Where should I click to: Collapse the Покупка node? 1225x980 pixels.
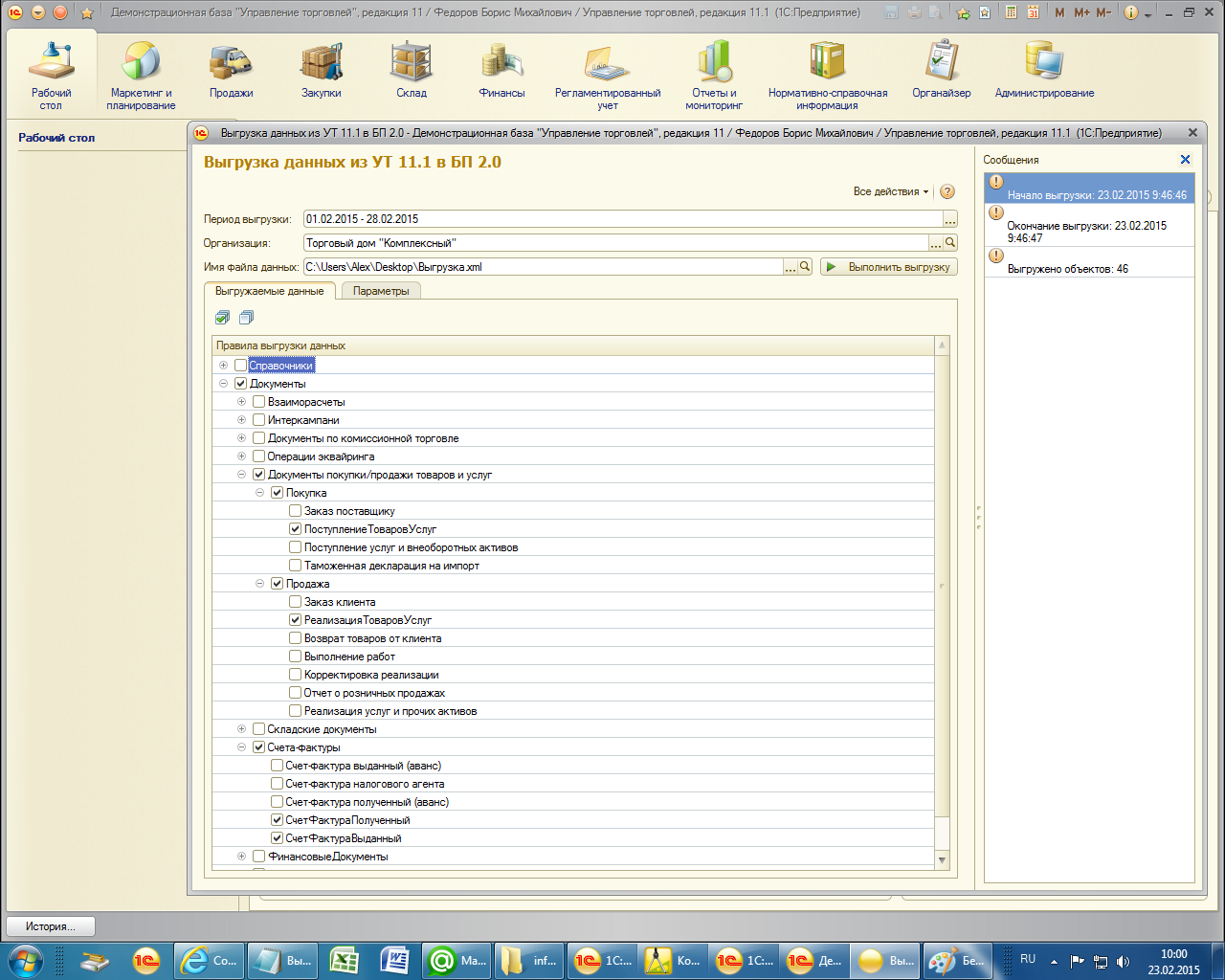[x=259, y=493]
